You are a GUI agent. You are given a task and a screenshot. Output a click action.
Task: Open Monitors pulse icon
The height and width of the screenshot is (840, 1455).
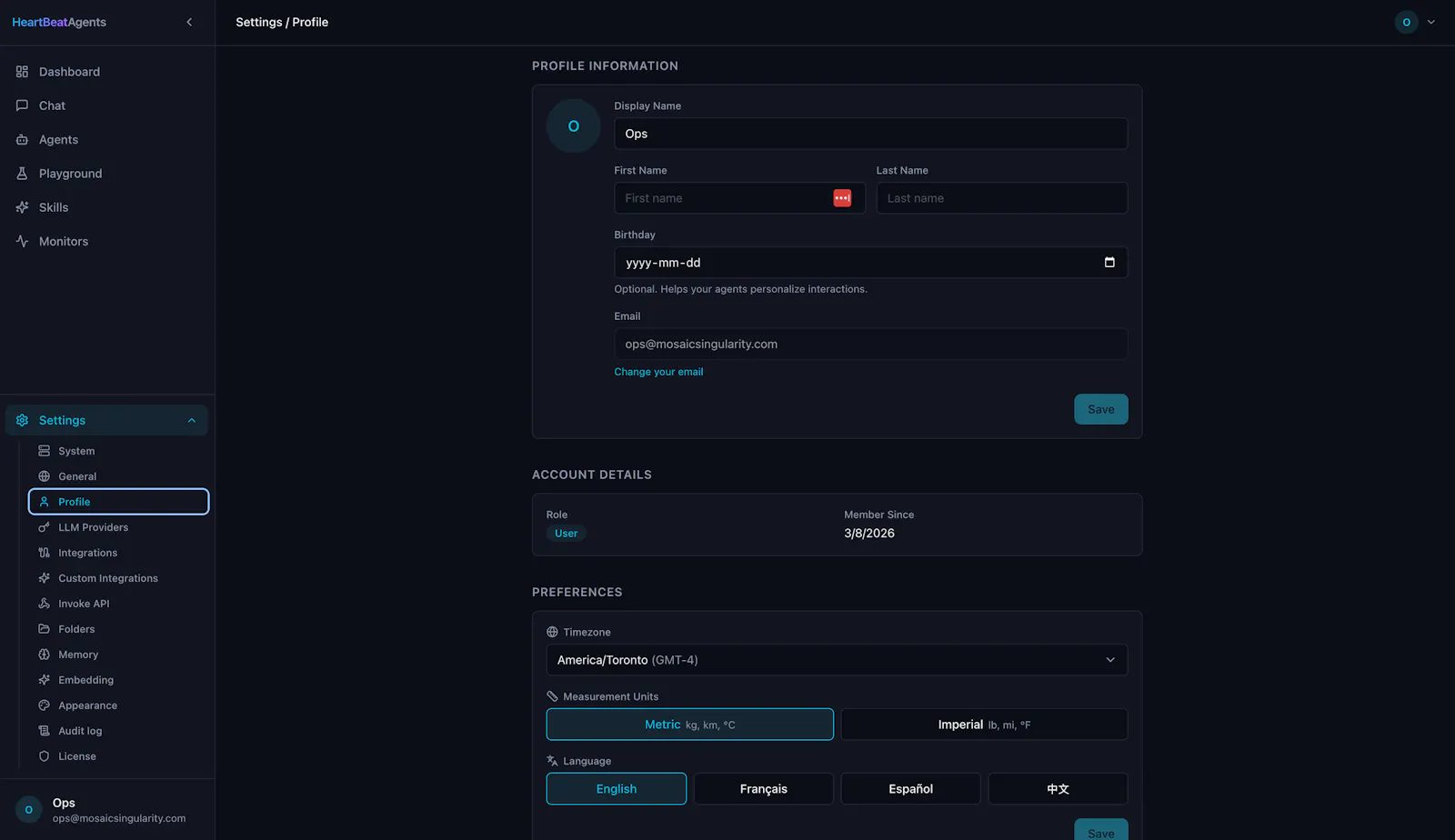coord(22,241)
